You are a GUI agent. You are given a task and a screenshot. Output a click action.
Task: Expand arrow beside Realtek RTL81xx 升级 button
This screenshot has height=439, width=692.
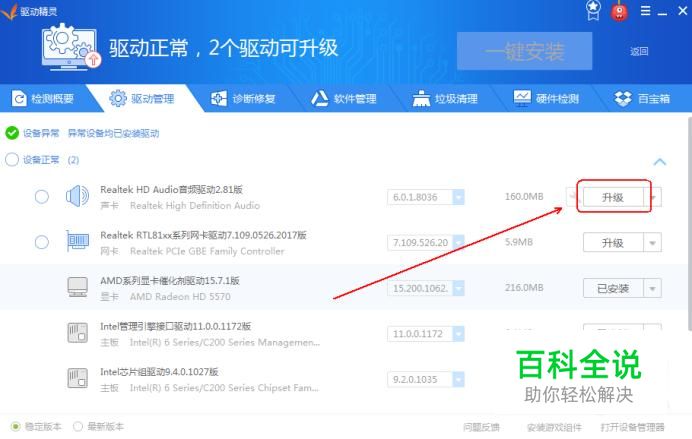pos(652,243)
